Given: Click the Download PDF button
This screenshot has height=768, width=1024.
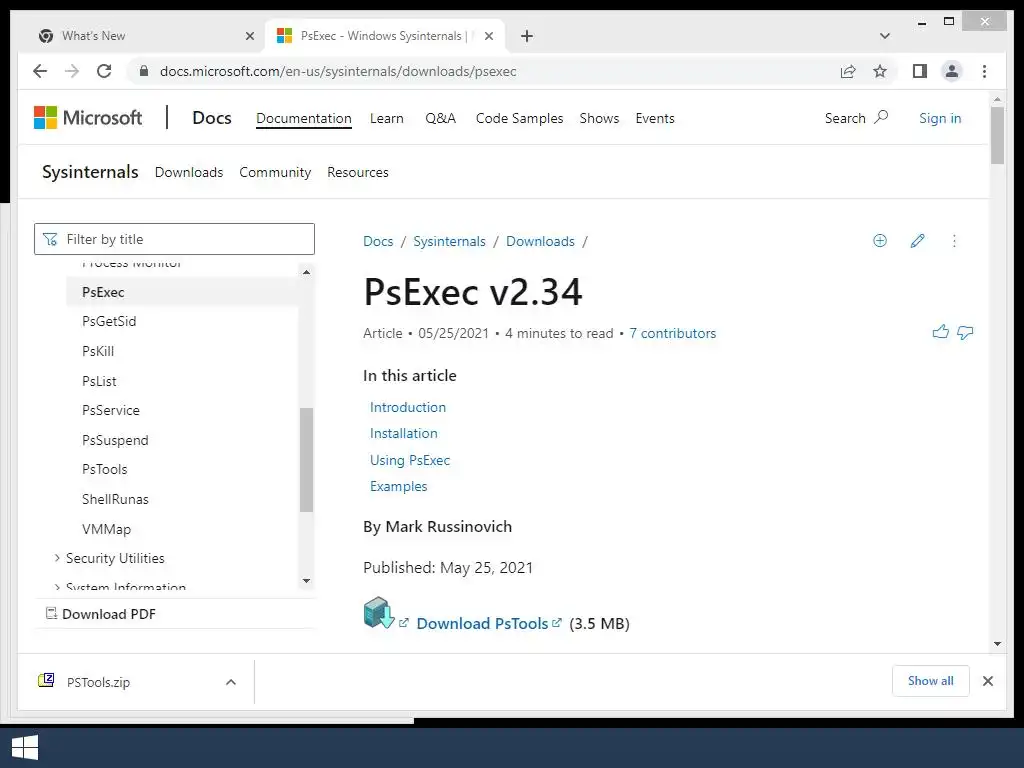Looking at the screenshot, I should pyautogui.click(x=101, y=614).
